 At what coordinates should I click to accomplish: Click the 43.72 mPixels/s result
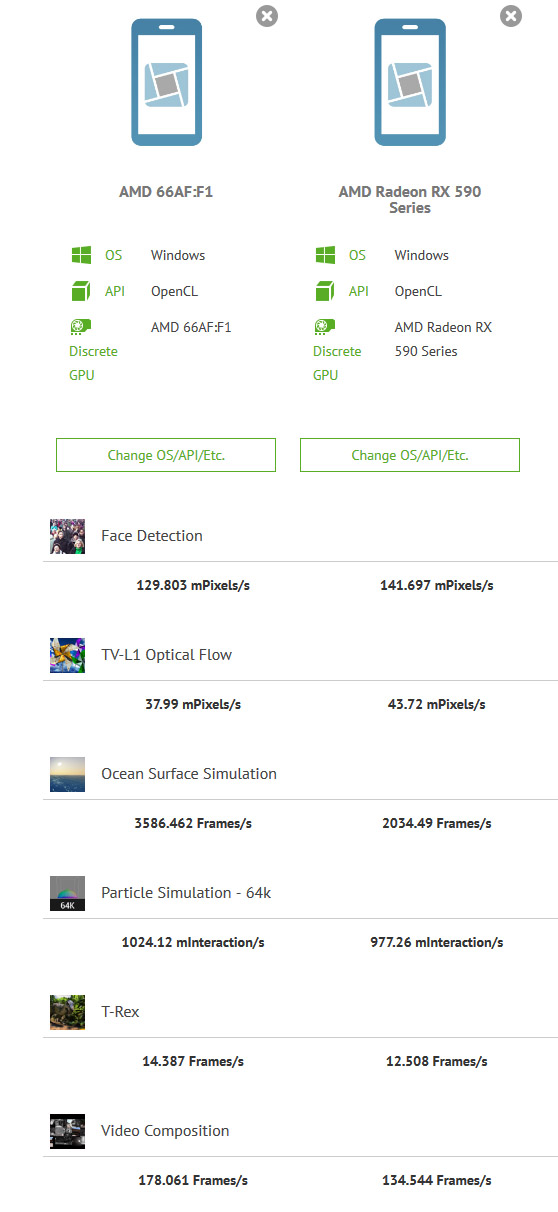437,705
